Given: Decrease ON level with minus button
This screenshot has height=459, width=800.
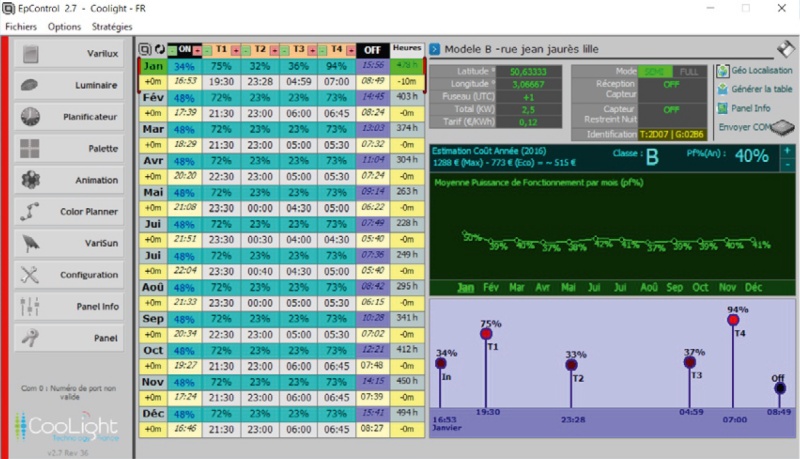Looking at the screenshot, I should (172, 50).
